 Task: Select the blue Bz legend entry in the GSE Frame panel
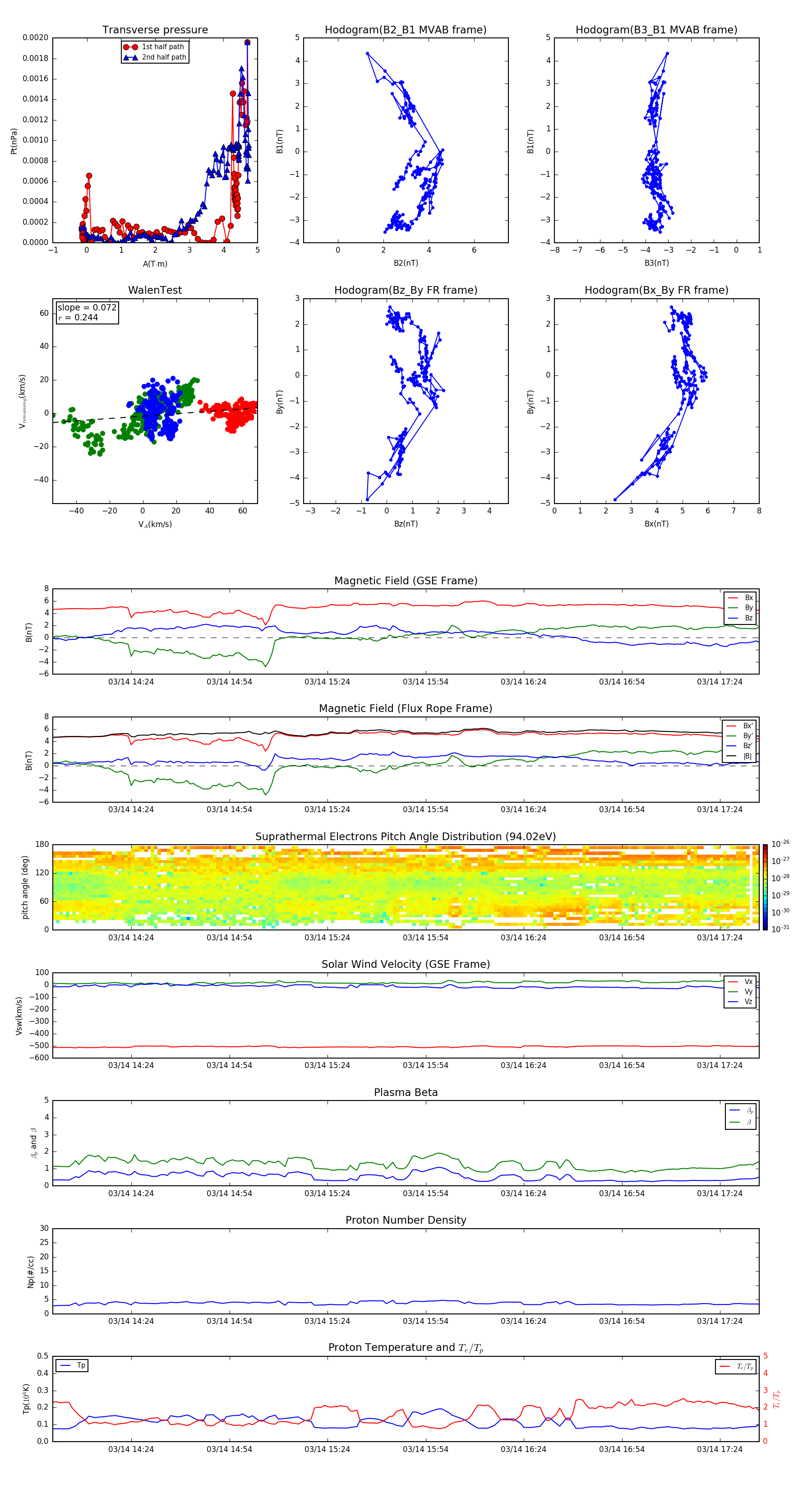coord(740,618)
